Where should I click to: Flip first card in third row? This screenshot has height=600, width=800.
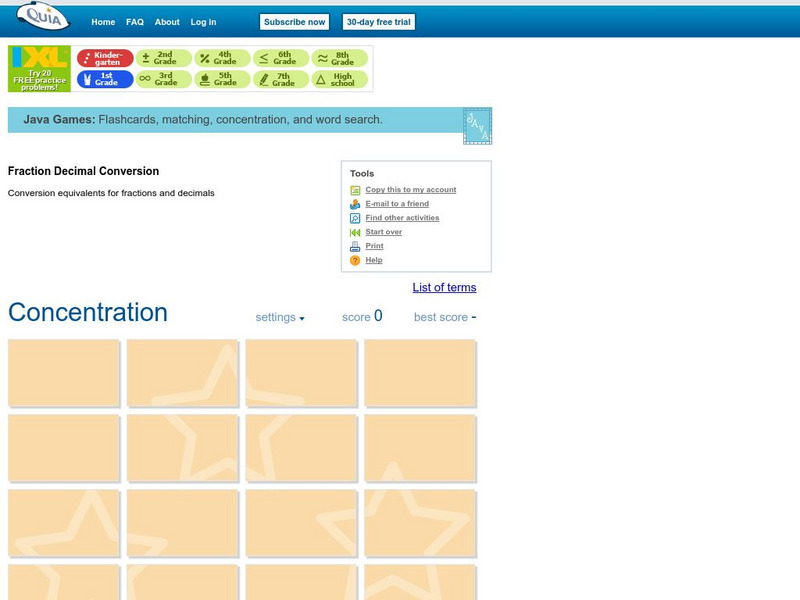click(64, 523)
